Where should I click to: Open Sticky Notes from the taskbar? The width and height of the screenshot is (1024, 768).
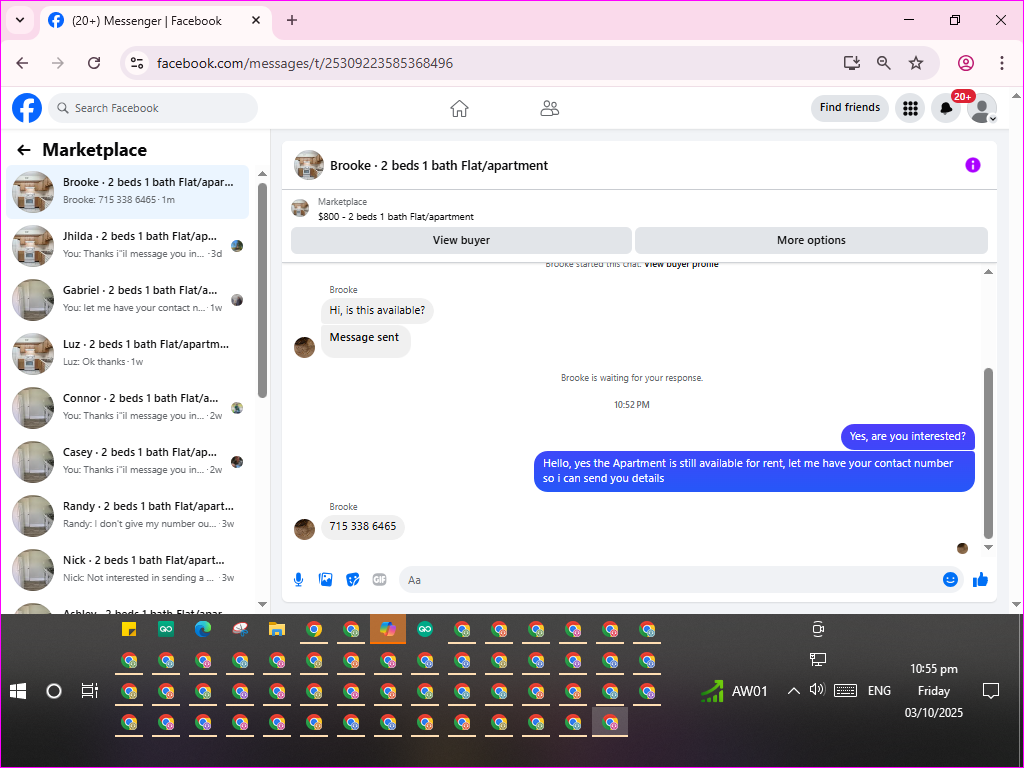129,629
